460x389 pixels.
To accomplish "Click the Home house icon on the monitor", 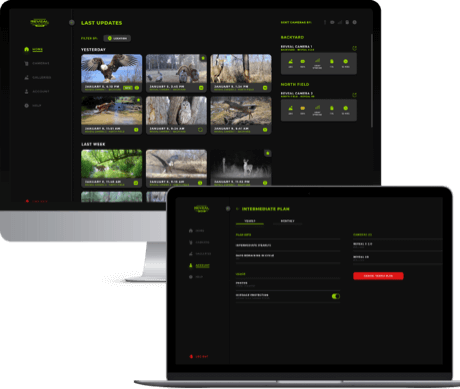I will (x=27, y=50).
